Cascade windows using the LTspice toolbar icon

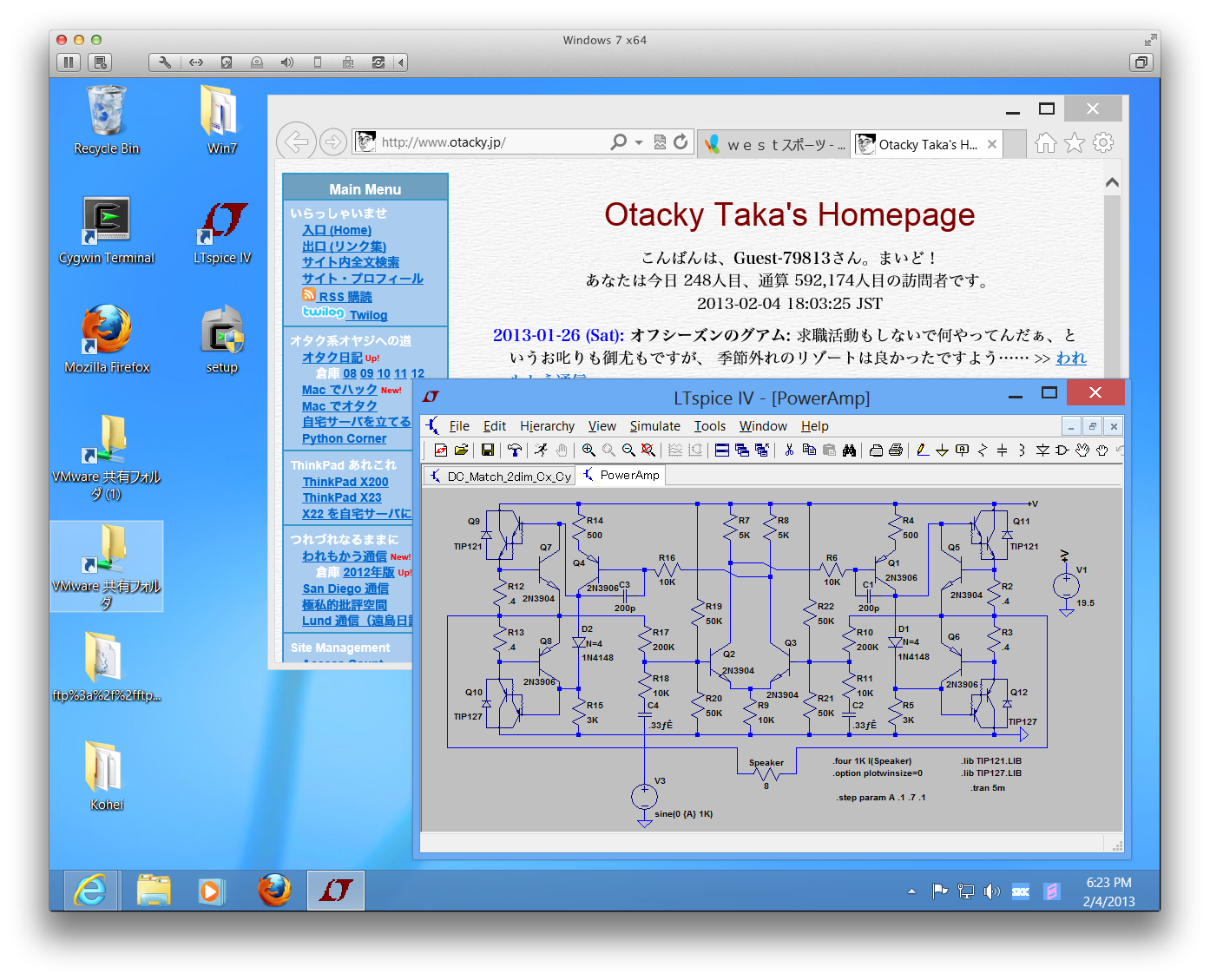[742, 450]
